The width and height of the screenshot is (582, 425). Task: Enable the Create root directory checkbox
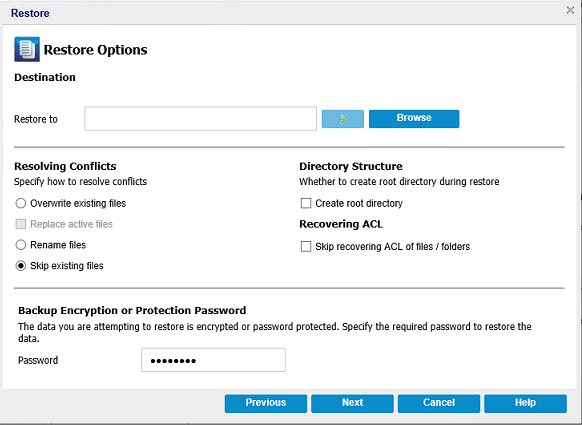click(x=306, y=203)
